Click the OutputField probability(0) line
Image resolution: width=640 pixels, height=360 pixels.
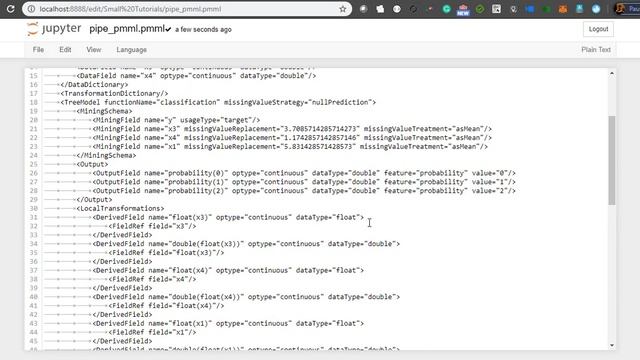(304, 173)
